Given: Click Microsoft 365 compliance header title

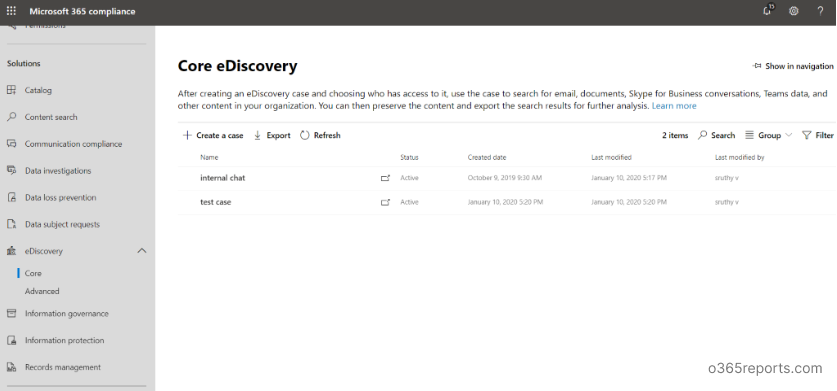Looking at the screenshot, I should [82, 11].
